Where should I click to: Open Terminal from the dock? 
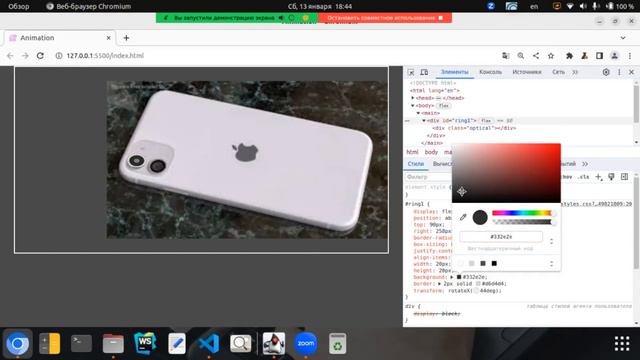(x=81, y=343)
